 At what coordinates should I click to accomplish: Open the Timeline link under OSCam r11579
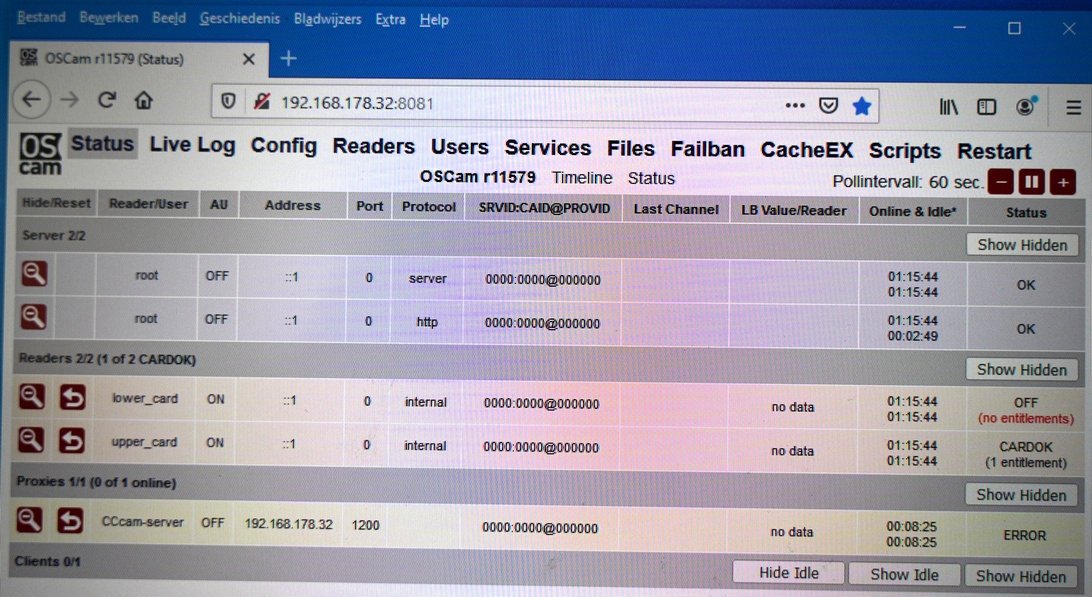pyautogui.click(x=582, y=178)
